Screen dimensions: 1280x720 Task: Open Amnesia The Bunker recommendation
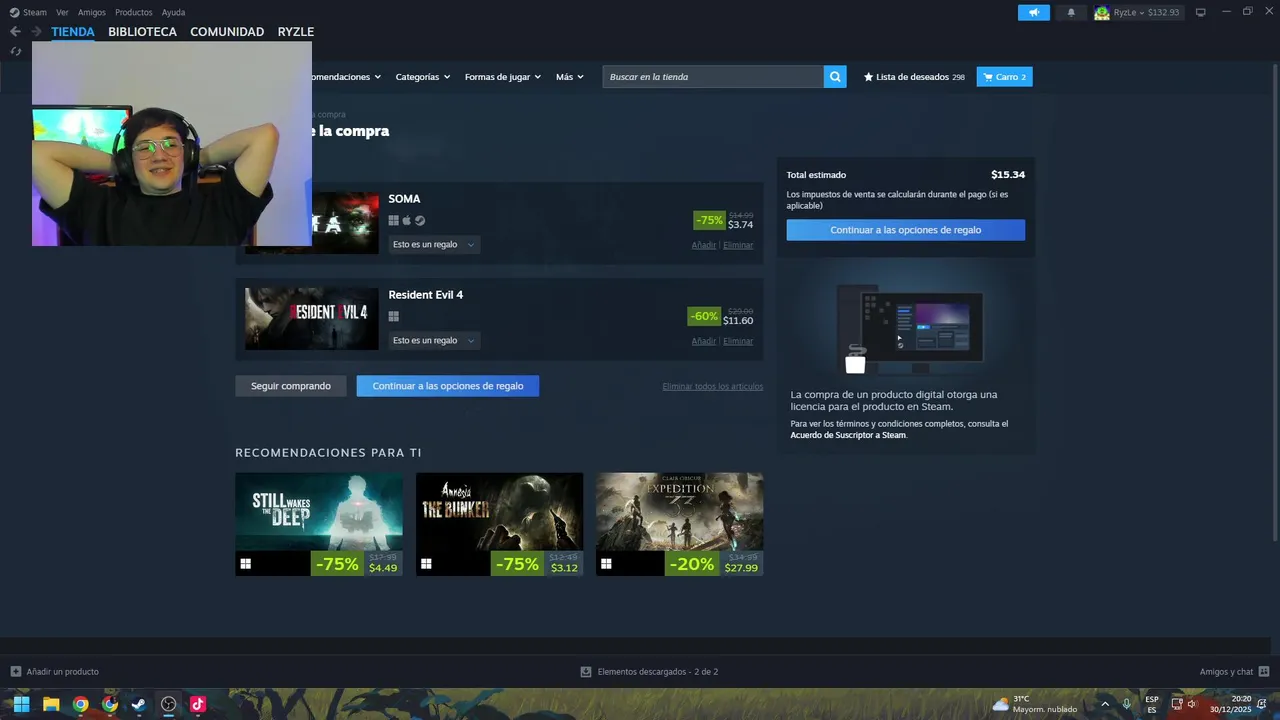tap(499, 524)
